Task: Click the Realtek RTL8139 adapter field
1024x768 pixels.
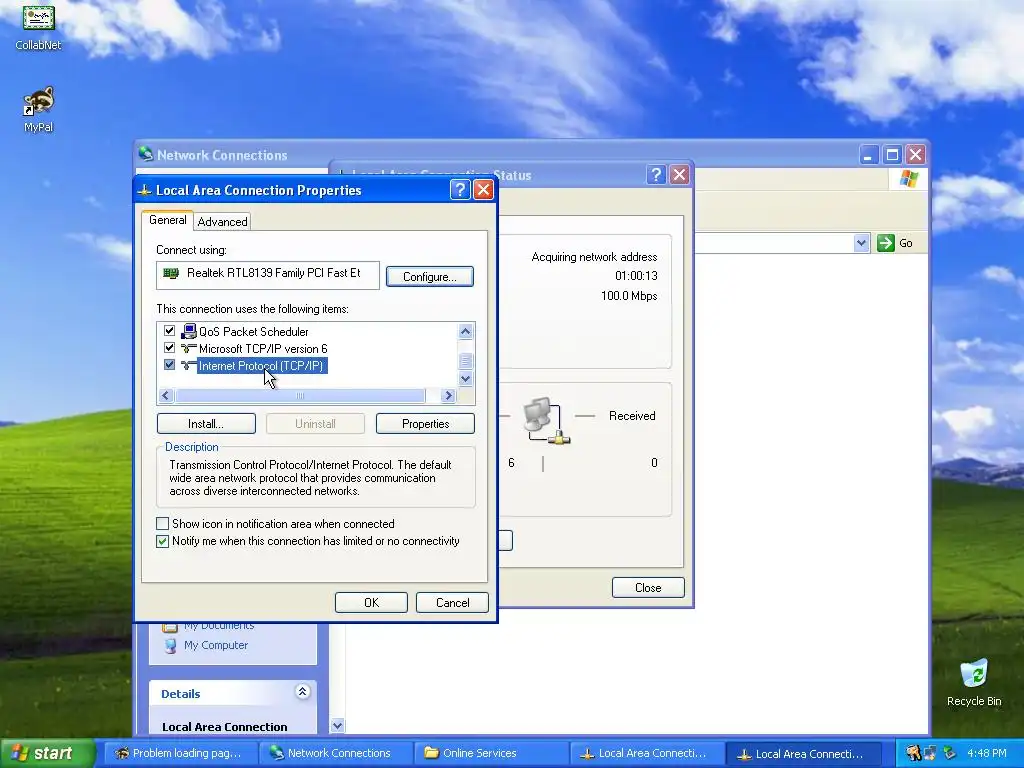Action: point(268,274)
